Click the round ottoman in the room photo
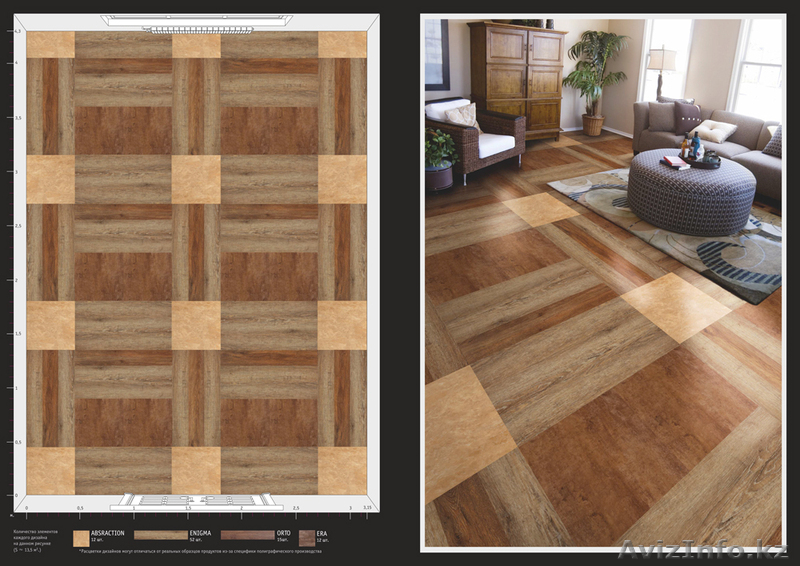The image size is (800, 566). point(691,190)
